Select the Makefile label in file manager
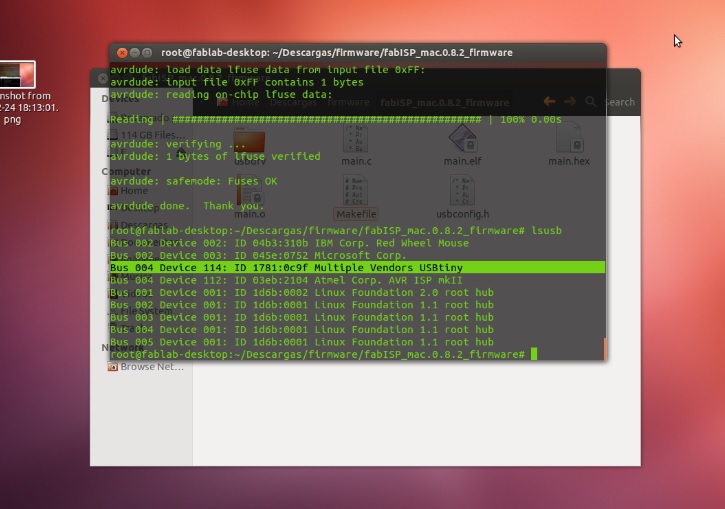The image size is (725, 509). [x=356, y=214]
